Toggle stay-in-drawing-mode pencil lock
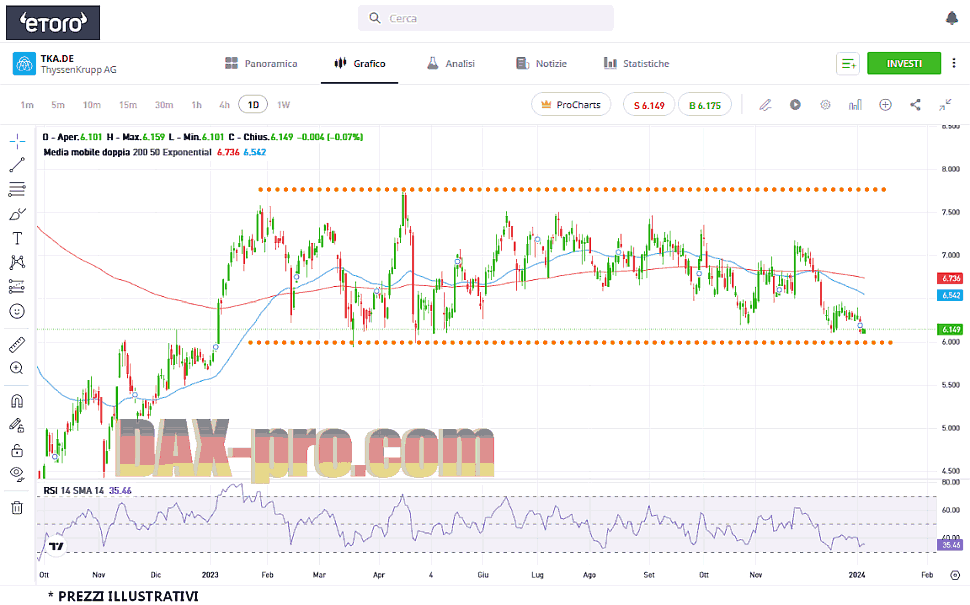 click(17, 426)
